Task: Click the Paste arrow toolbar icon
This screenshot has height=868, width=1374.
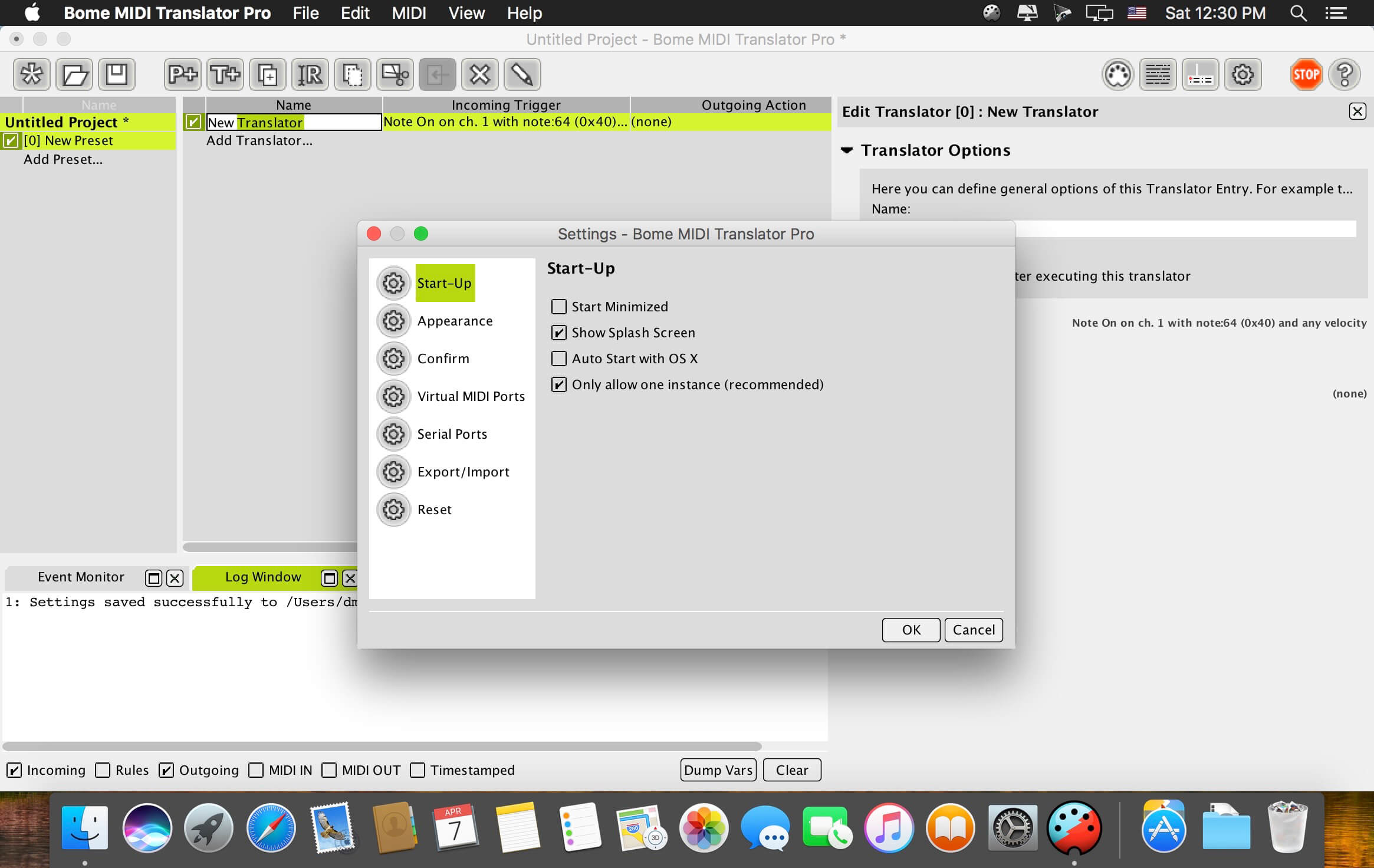Action: [x=438, y=74]
